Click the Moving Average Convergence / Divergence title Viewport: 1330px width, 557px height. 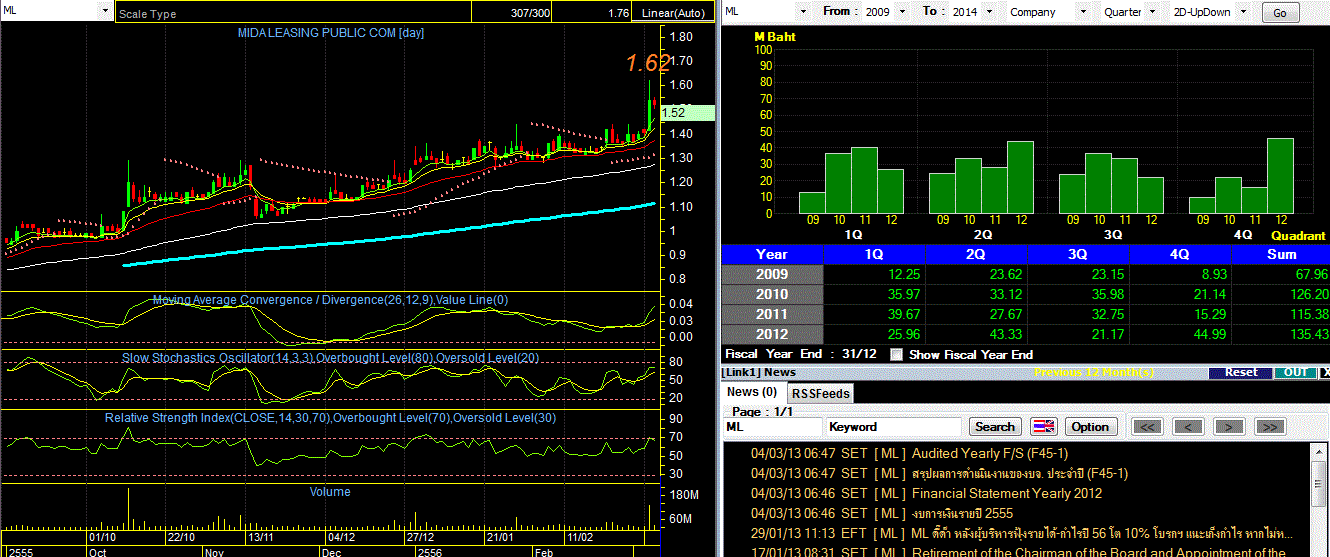330,299
